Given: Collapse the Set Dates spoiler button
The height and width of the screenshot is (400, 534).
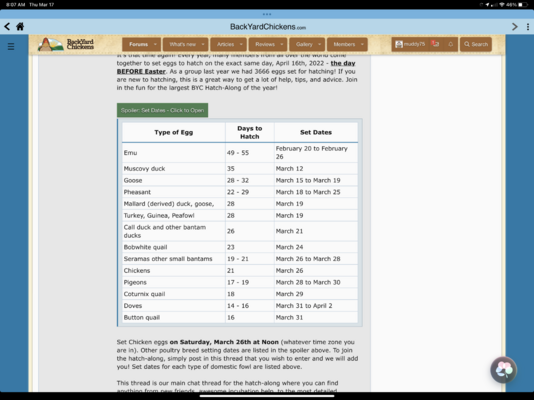Looking at the screenshot, I should tap(162, 110).
